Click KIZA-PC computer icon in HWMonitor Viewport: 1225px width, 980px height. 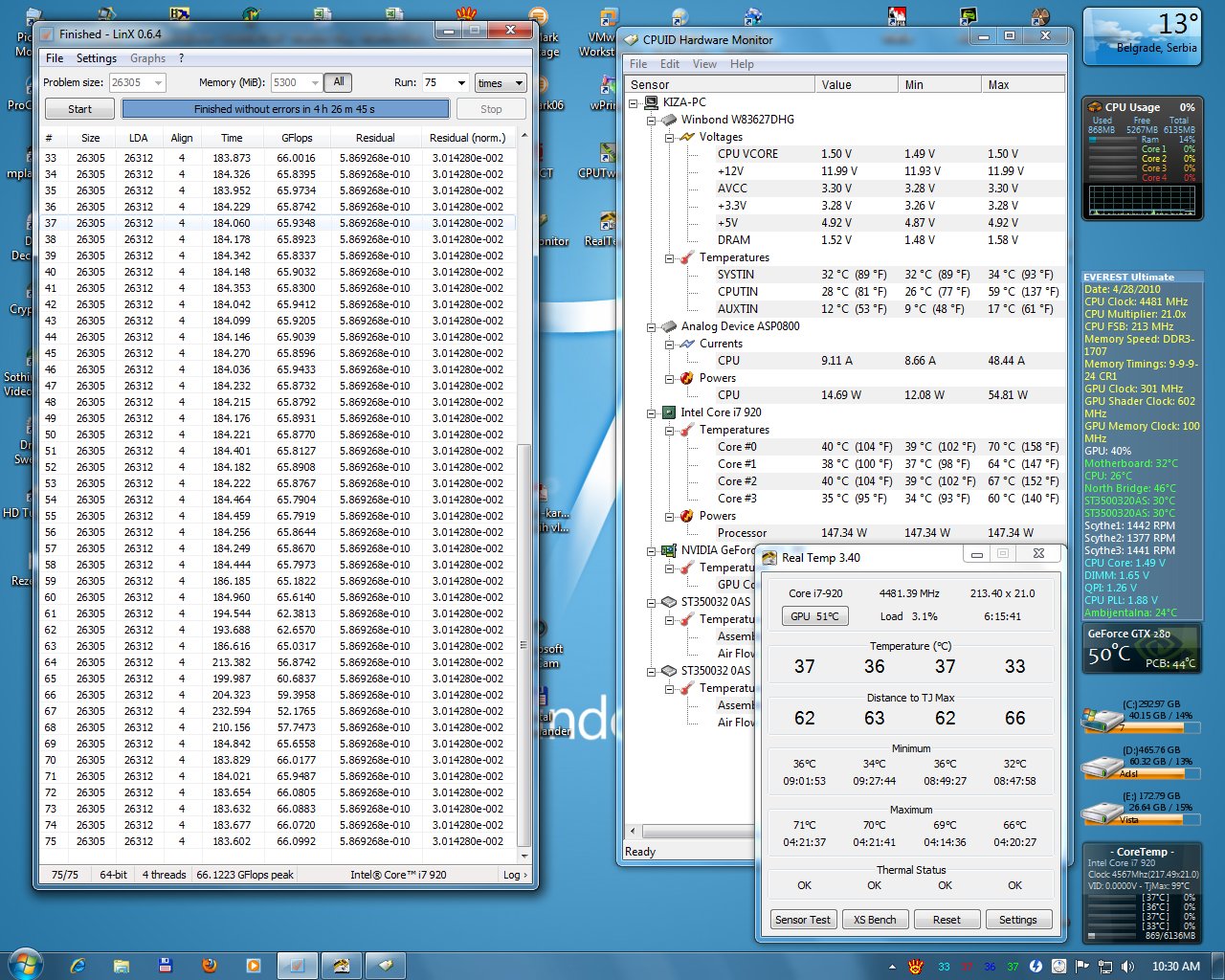click(651, 102)
